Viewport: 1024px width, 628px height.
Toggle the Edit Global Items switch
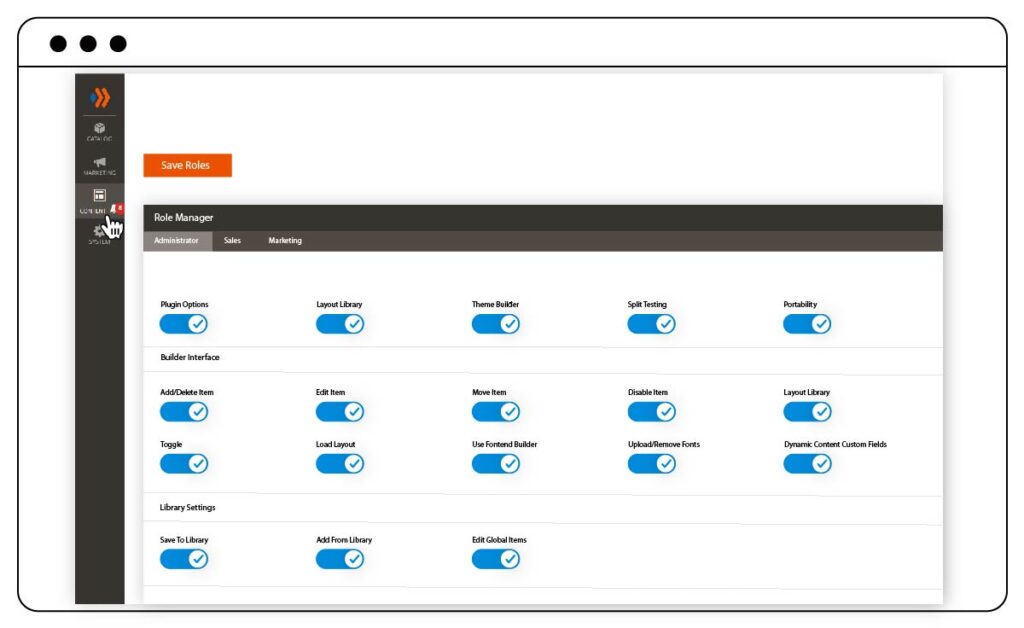click(x=496, y=559)
